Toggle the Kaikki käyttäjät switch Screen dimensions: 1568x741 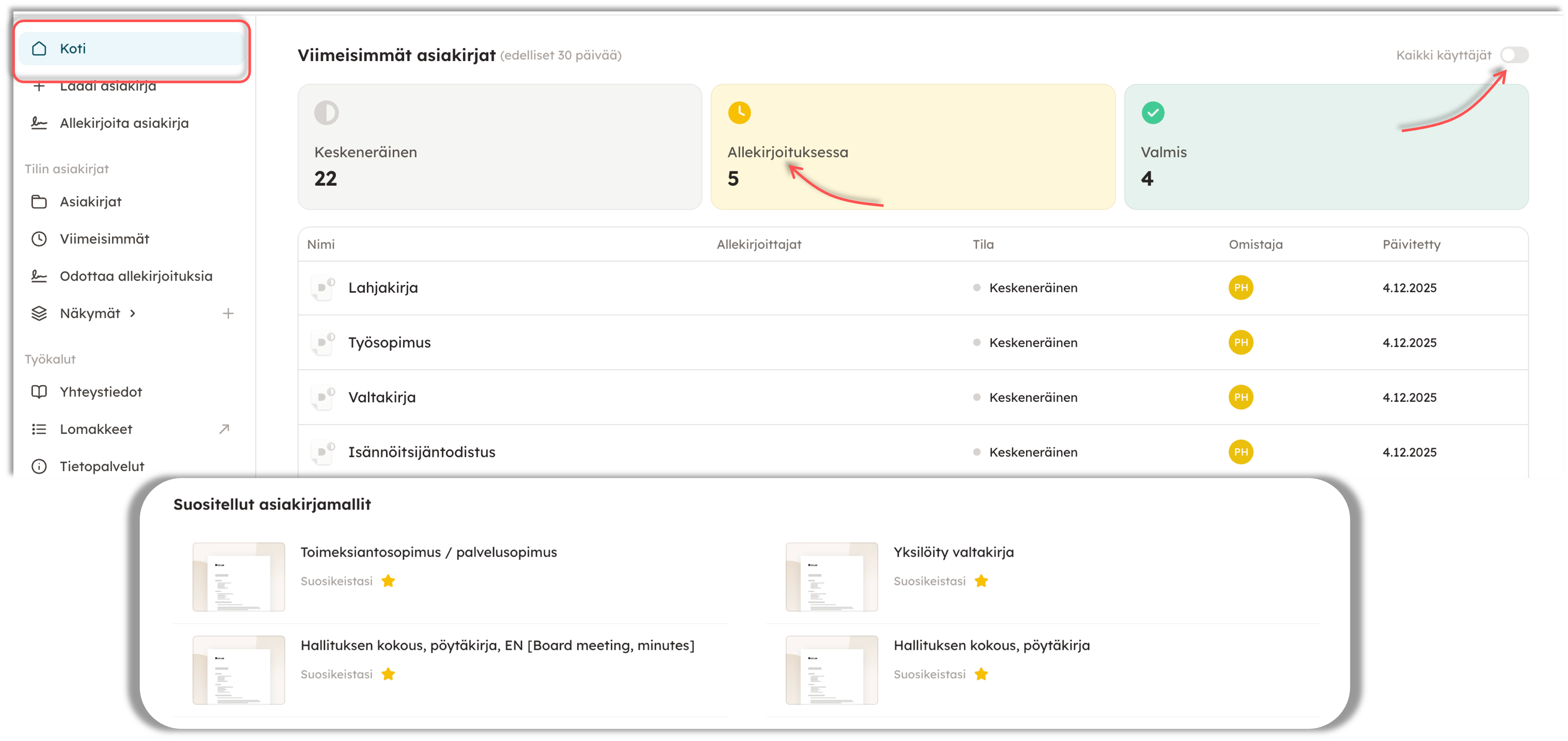coord(1514,55)
